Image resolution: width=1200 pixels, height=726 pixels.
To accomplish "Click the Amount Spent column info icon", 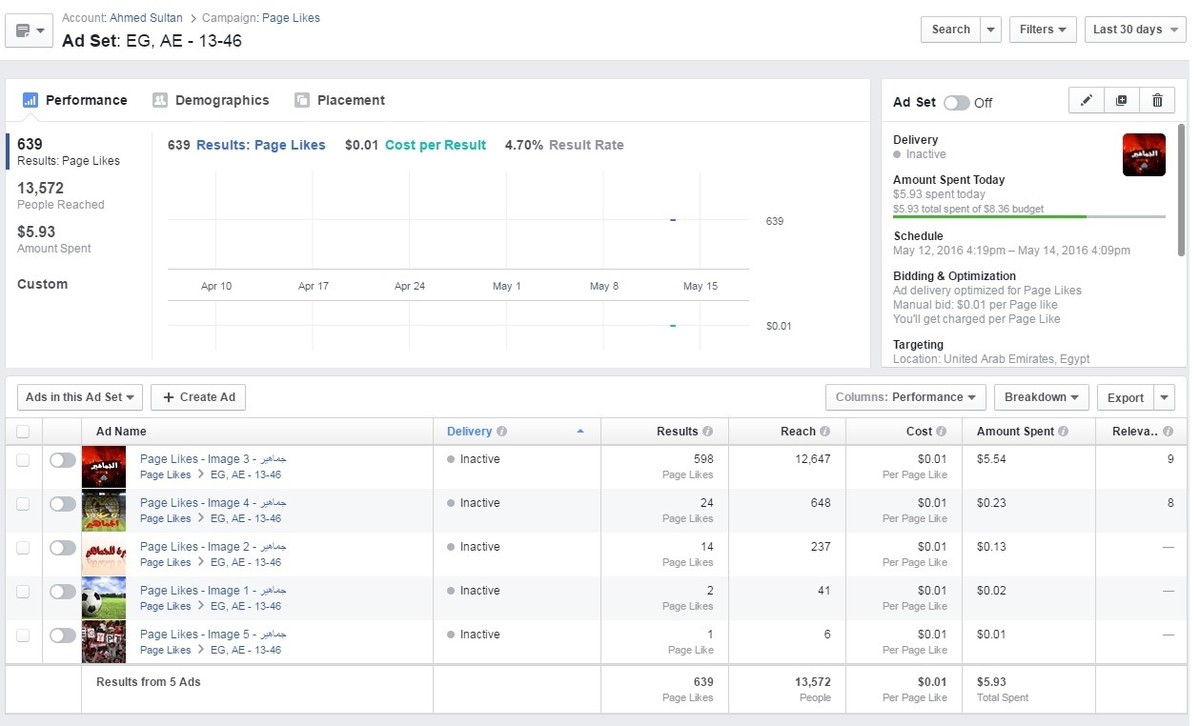I will click(1063, 432).
